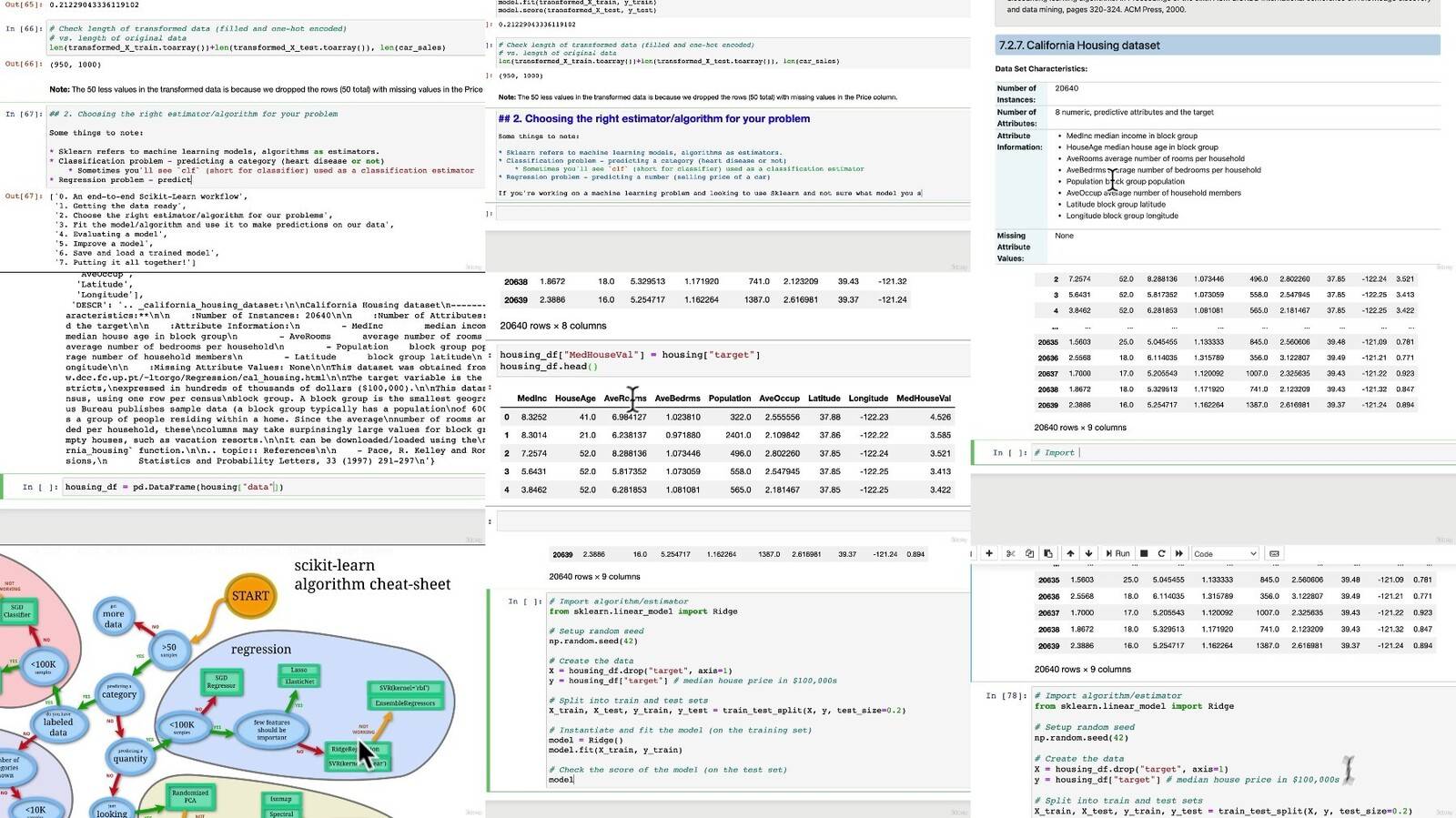Click the MedInc column header
Screen dimensions: 1456x818
point(531,398)
